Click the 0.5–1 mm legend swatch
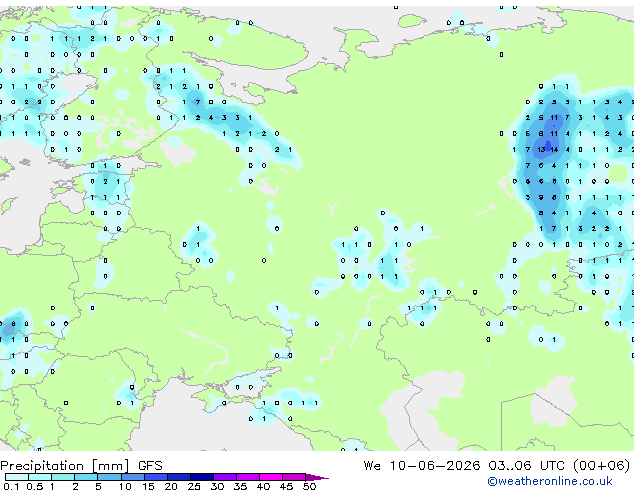 pos(40,477)
